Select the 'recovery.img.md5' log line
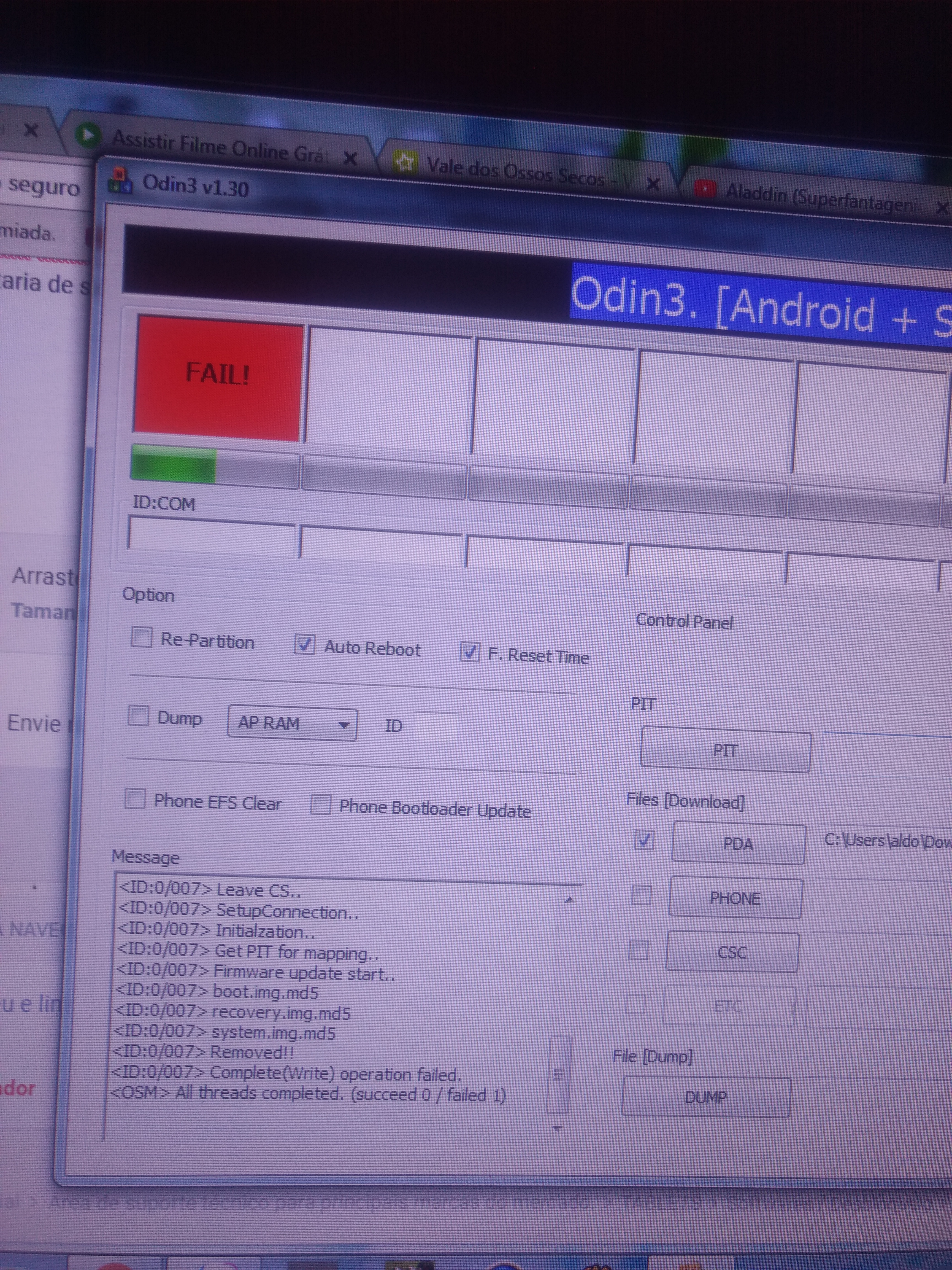Image resolution: width=952 pixels, height=1270 pixels. point(232,1012)
